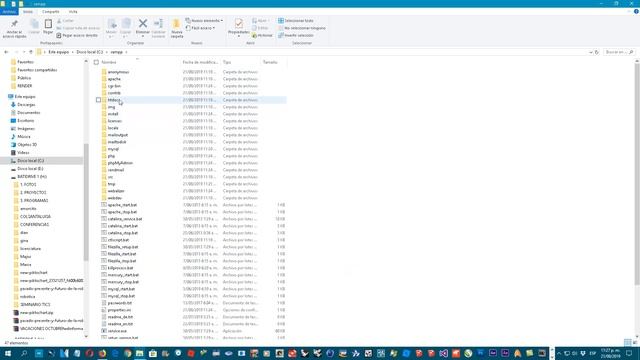Image resolution: width=640 pixels, height=360 pixels.
Task: Select the apache_start.bat file
Action: point(122,205)
